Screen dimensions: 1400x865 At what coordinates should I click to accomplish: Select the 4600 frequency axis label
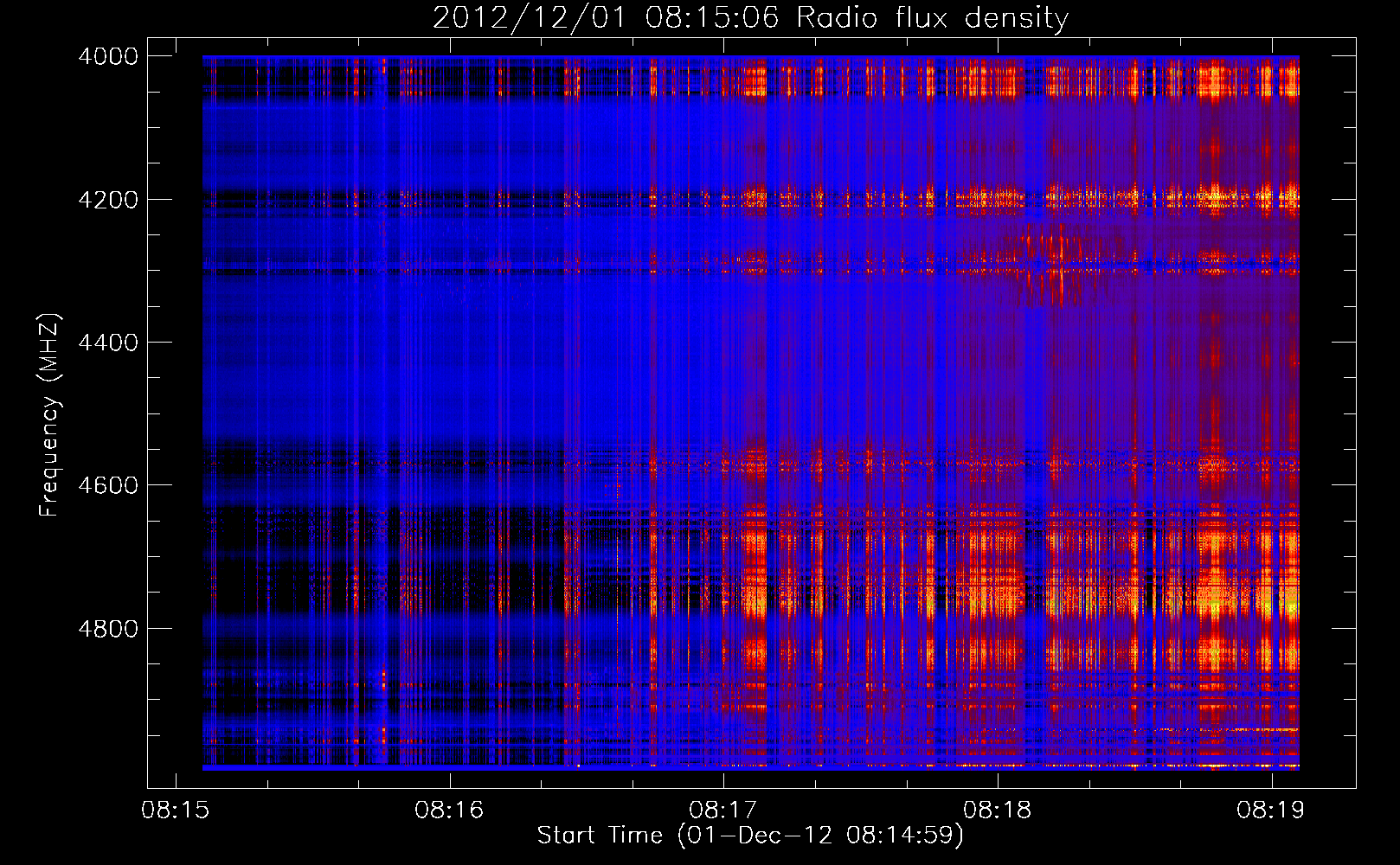coord(108,485)
